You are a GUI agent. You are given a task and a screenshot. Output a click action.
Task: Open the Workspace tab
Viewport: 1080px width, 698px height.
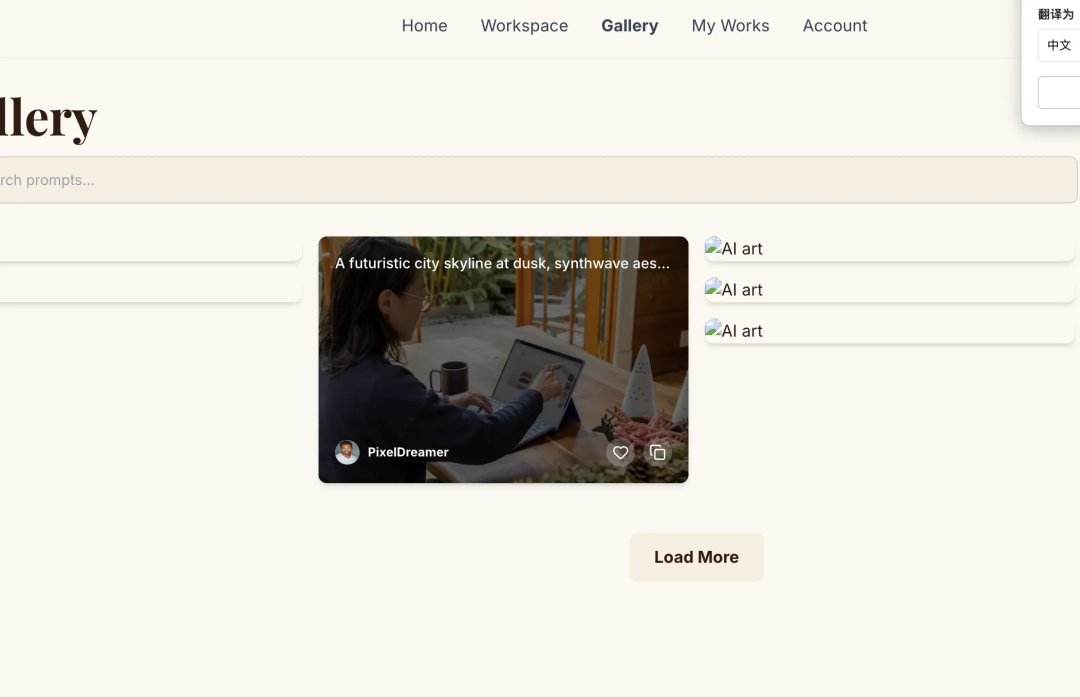click(x=524, y=26)
